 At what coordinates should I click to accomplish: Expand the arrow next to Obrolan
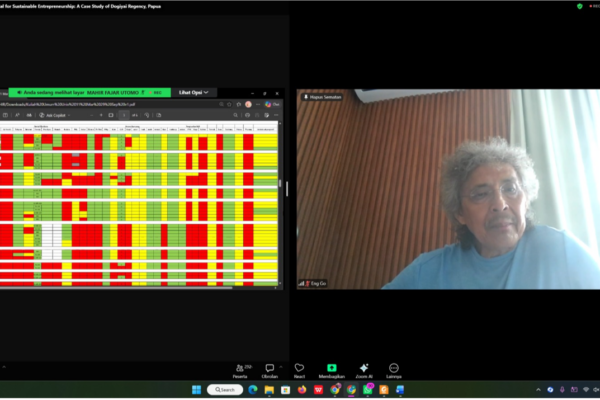[x=281, y=367]
